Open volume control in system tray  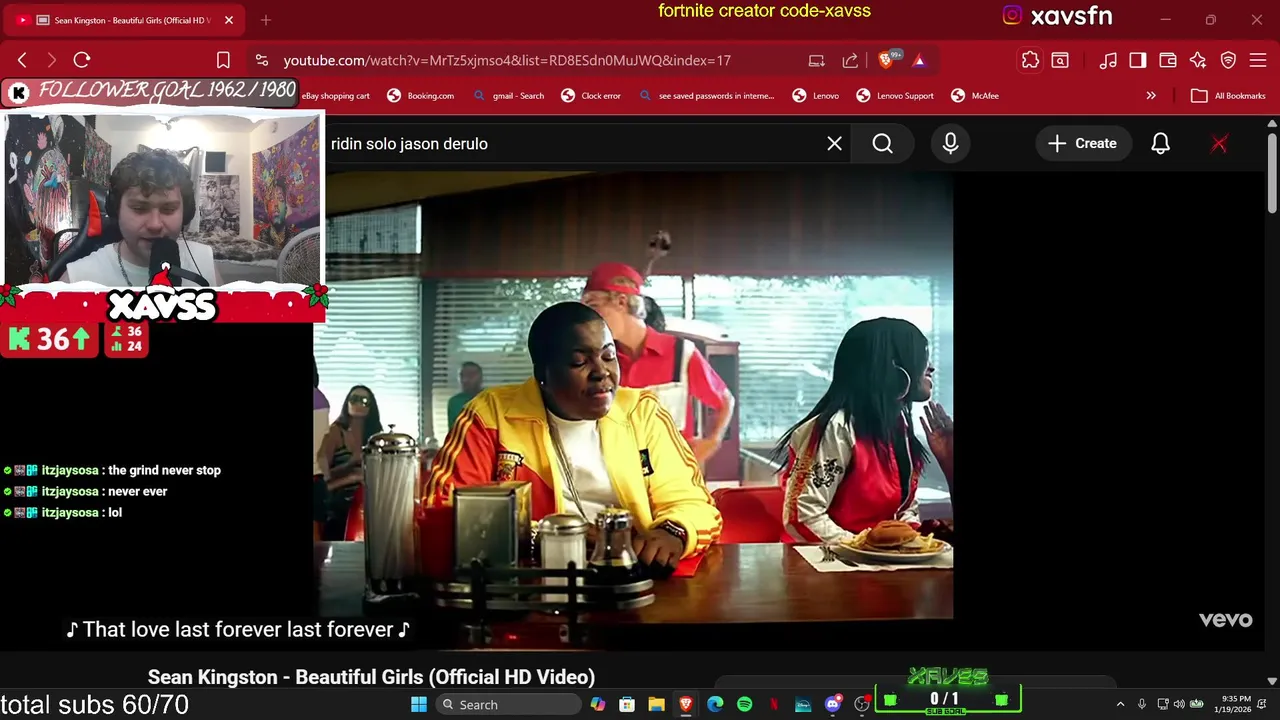[1179, 704]
